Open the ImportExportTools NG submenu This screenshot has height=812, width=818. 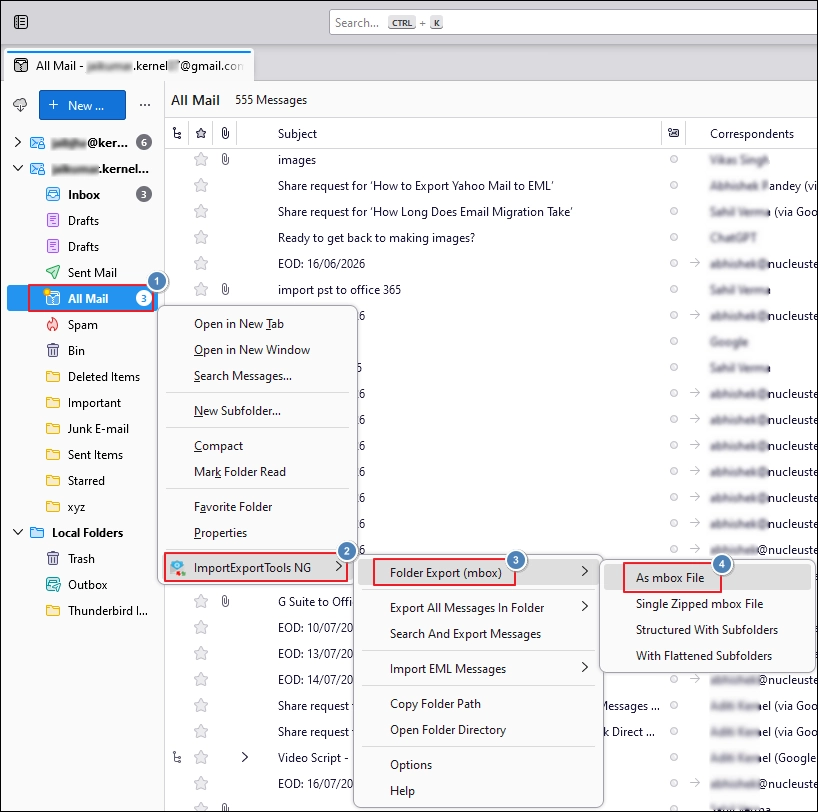coord(256,567)
